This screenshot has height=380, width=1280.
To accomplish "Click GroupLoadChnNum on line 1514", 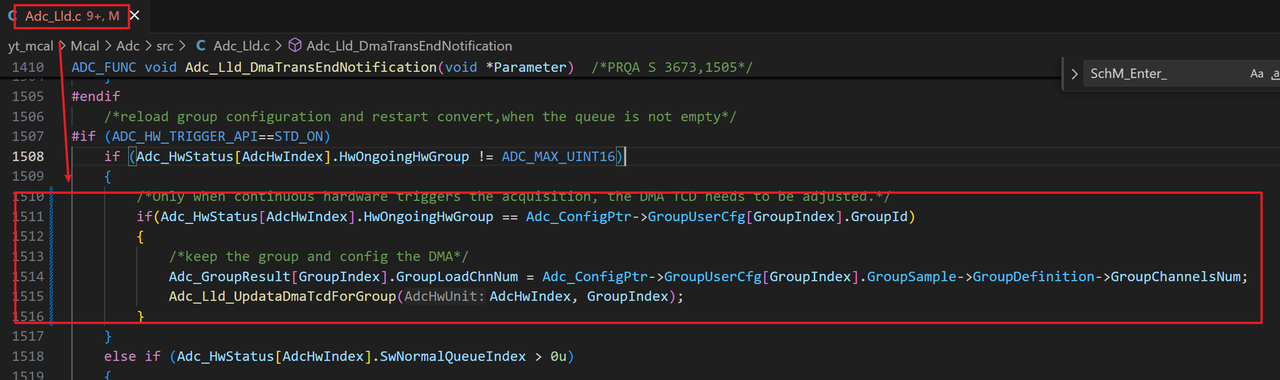I will click(x=456, y=276).
